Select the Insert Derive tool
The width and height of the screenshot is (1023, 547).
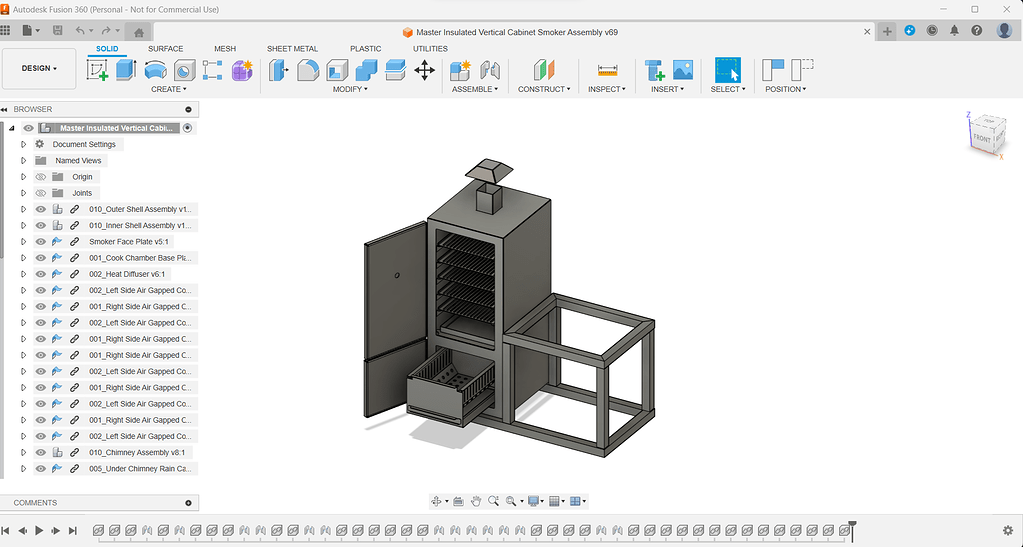(654, 70)
